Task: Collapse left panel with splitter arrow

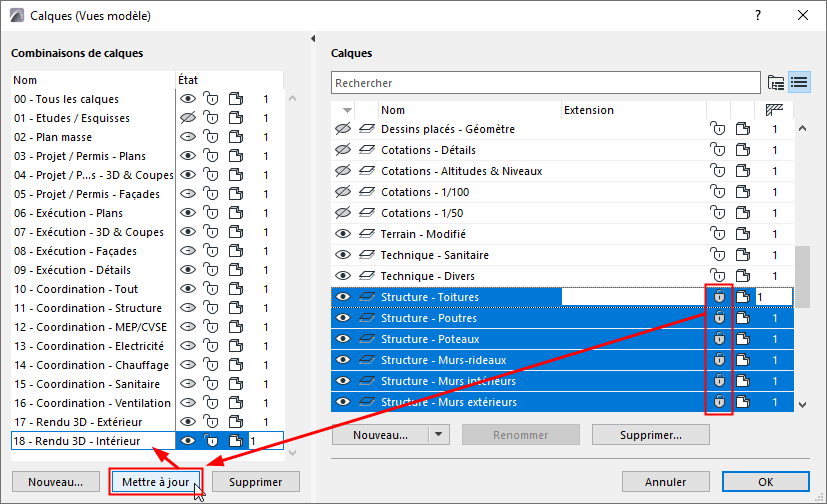Action: point(313,38)
